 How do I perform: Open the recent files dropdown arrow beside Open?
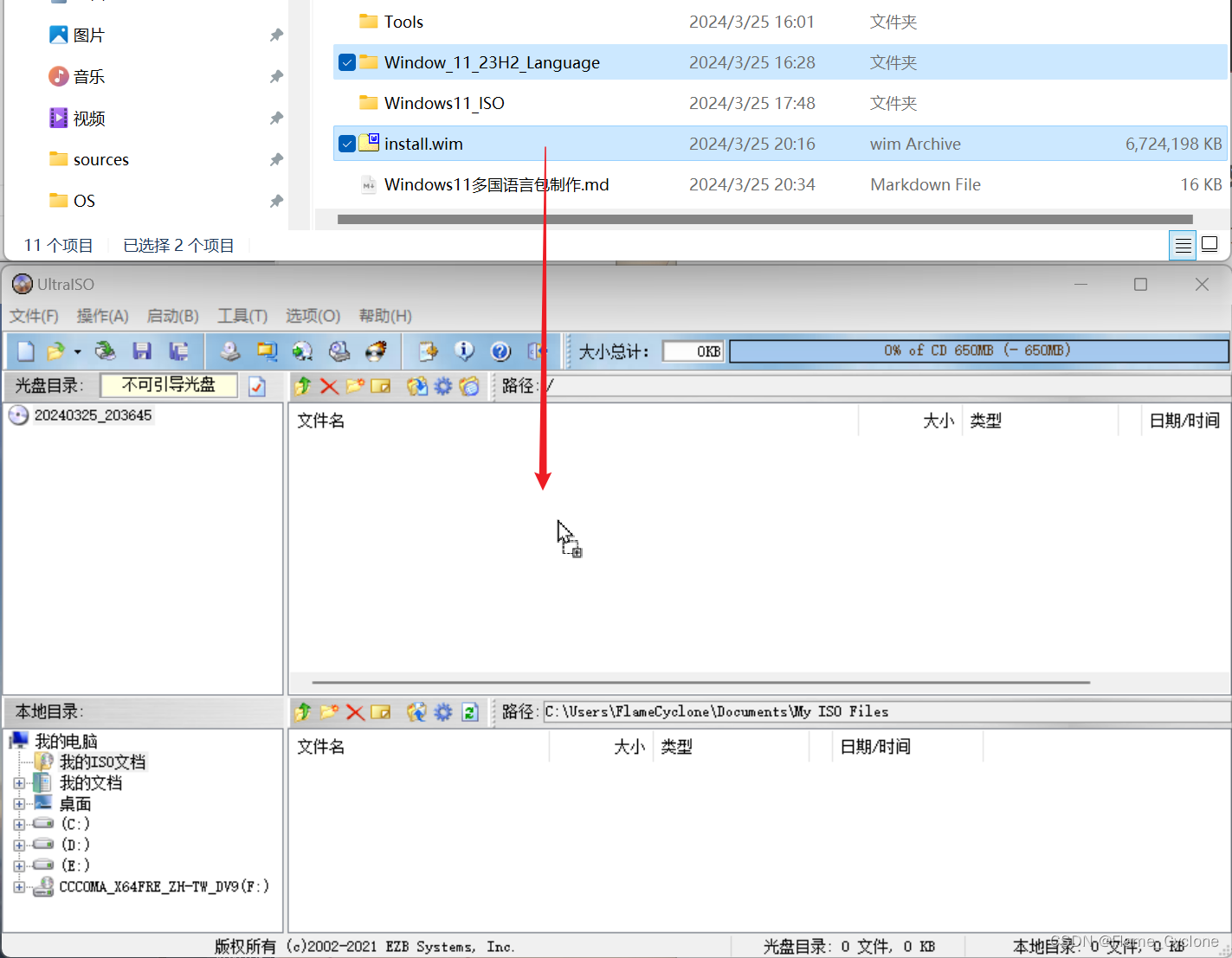[78, 351]
